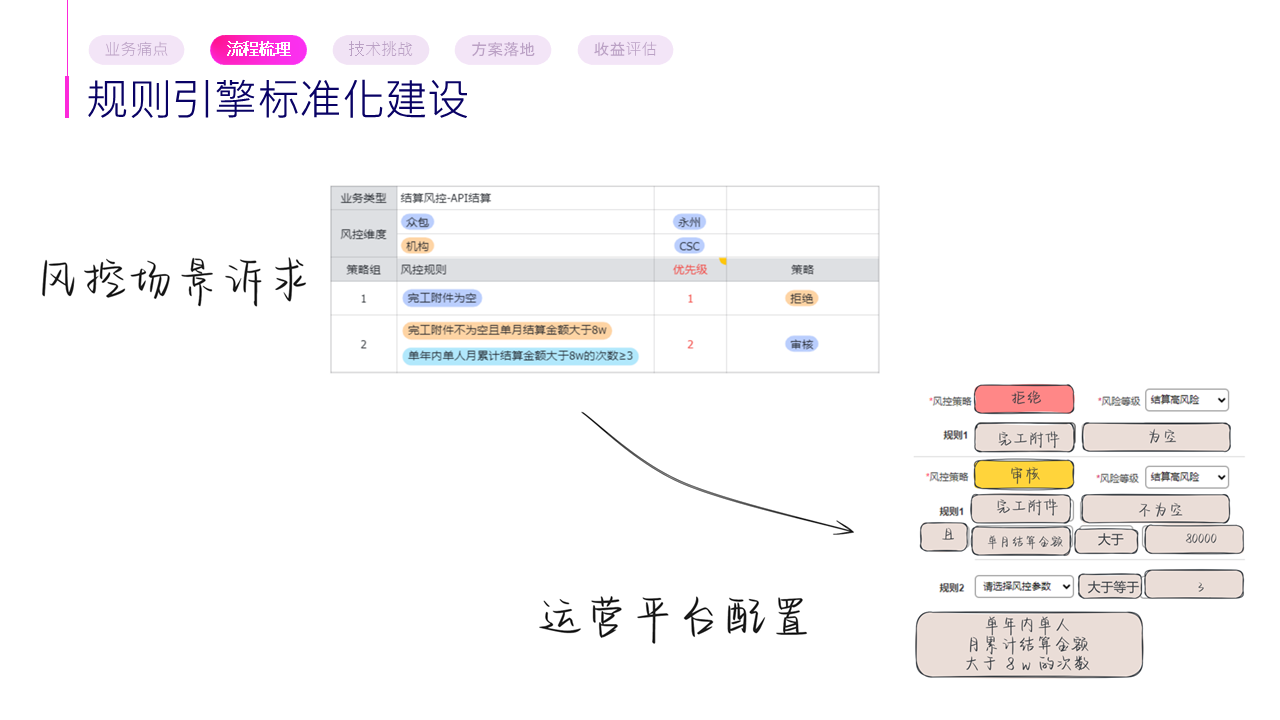1280x720 pixels.
Task: Open the 技术挑战 tab
Action: (381, 50)
